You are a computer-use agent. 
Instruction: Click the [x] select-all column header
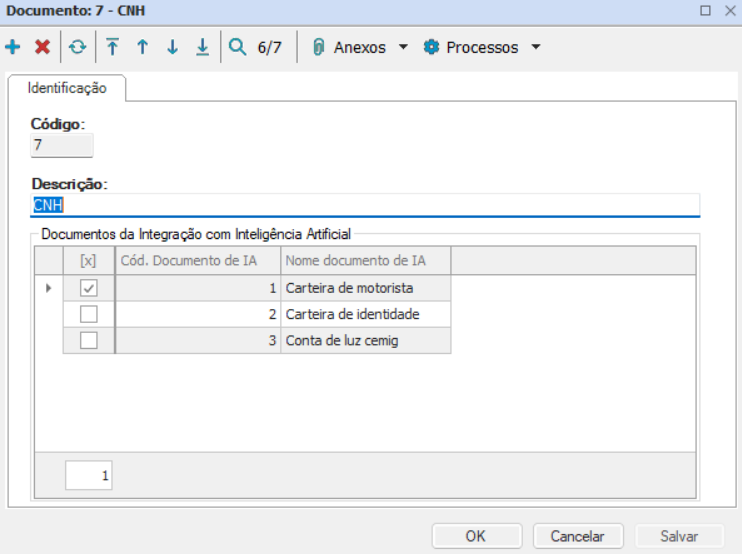pos(88,261)
